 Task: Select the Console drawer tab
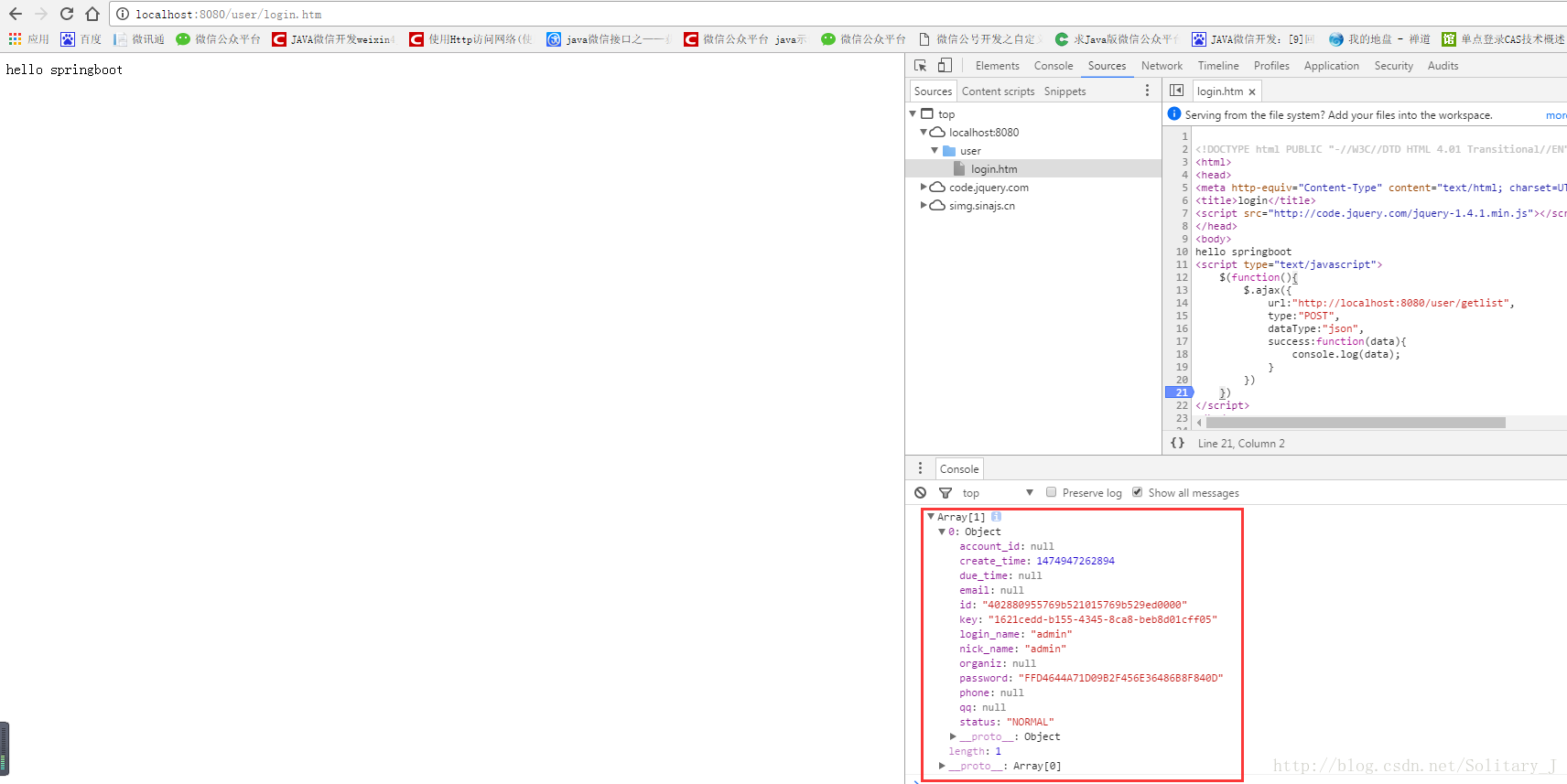(x=959, y=468)
